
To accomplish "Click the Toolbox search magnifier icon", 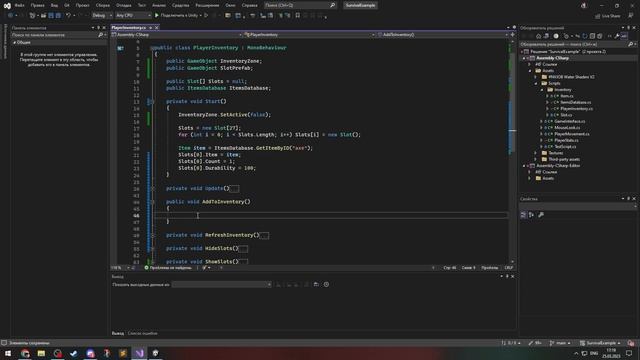I will [x=100, y=35].
